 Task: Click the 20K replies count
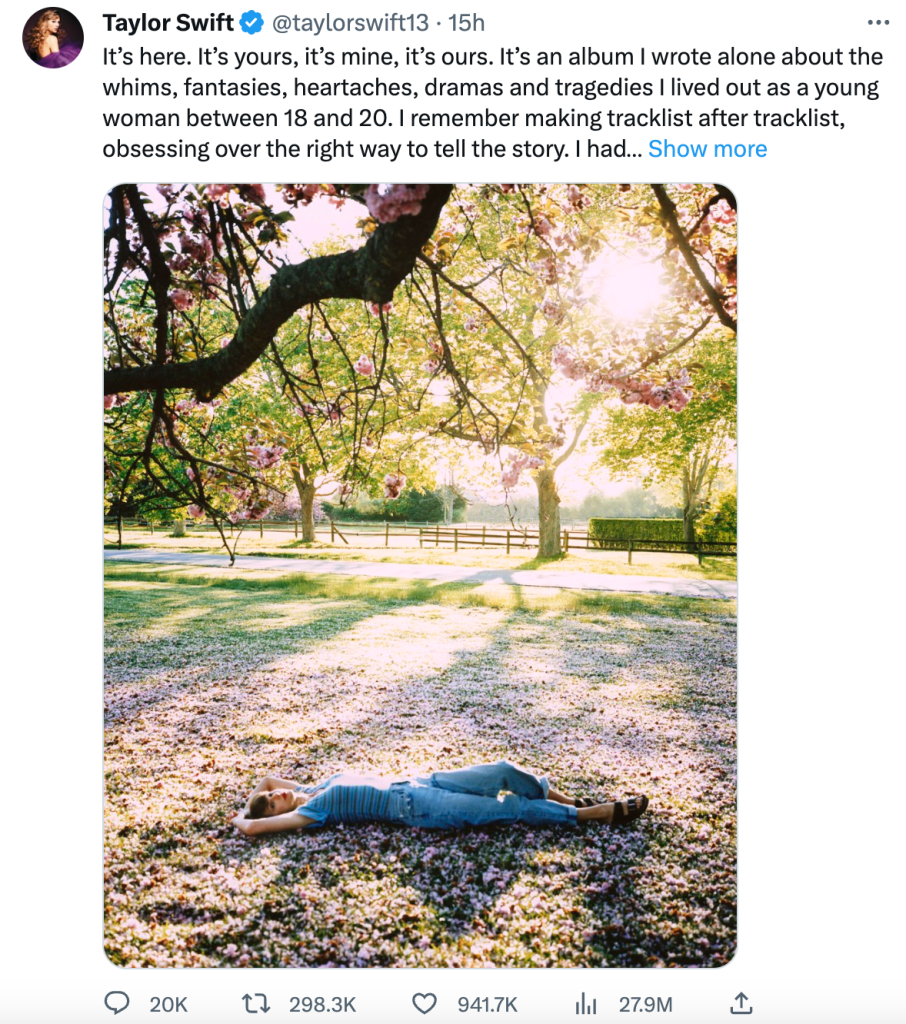(169, 1004)
